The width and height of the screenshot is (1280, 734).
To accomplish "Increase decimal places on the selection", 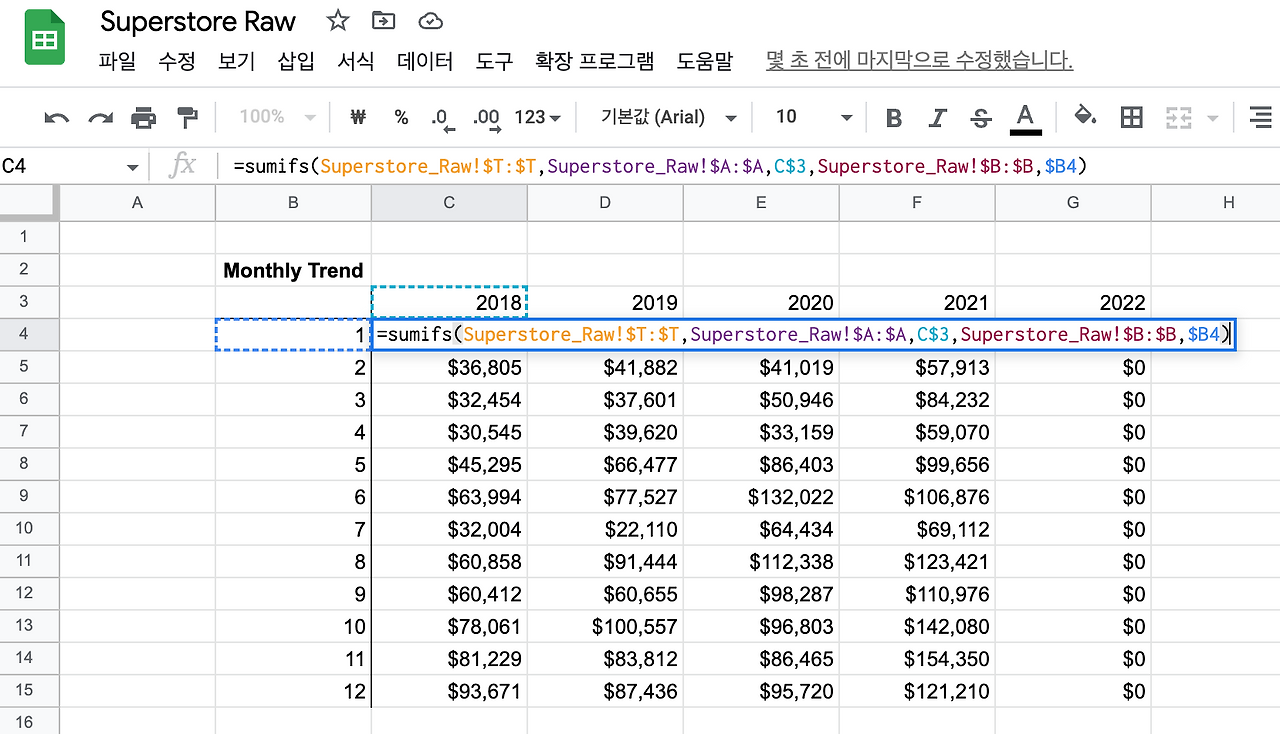I will [x=487, y=117].
